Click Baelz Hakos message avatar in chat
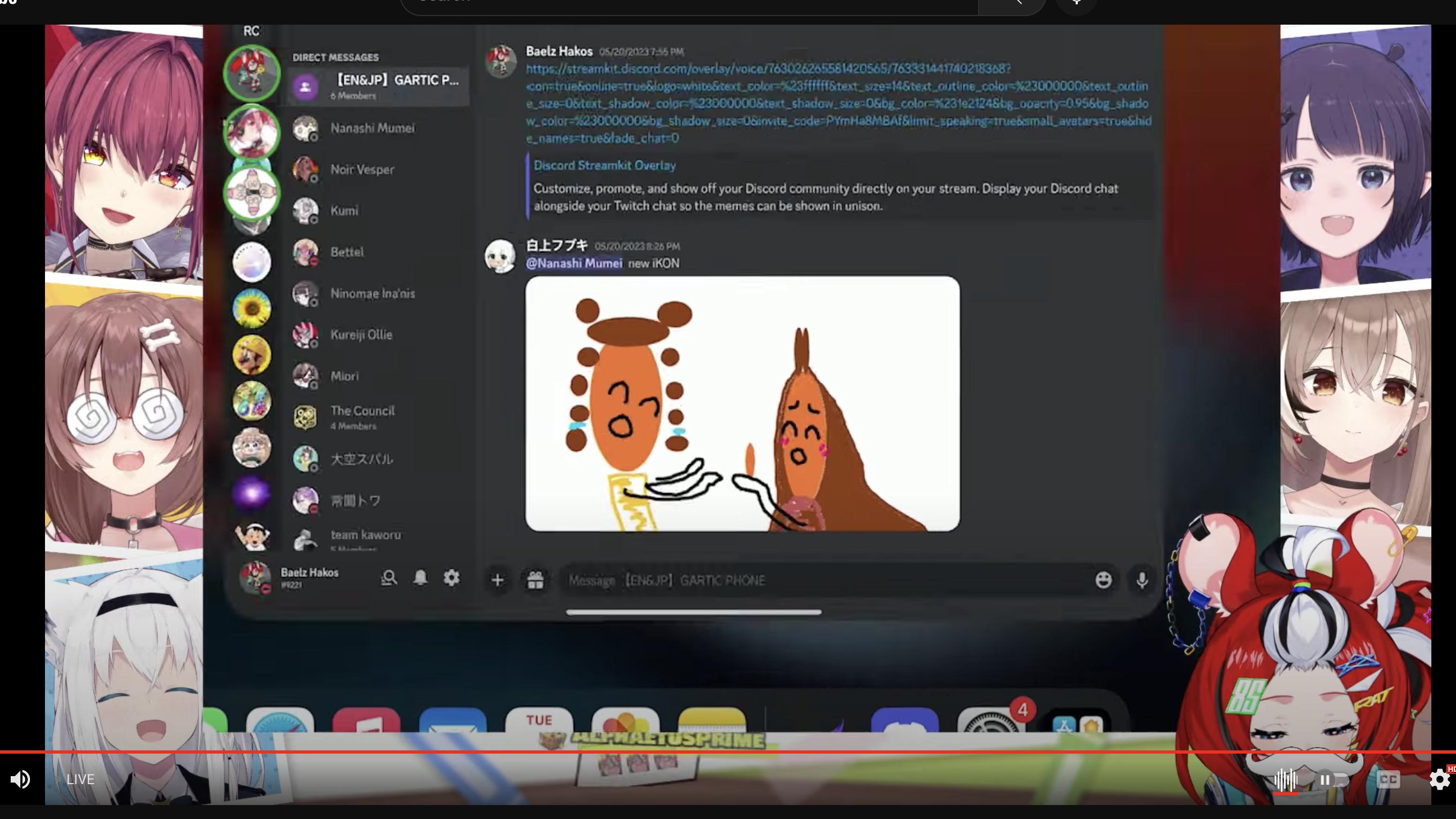Screen dimensions: 1456x819 (501, 61)
